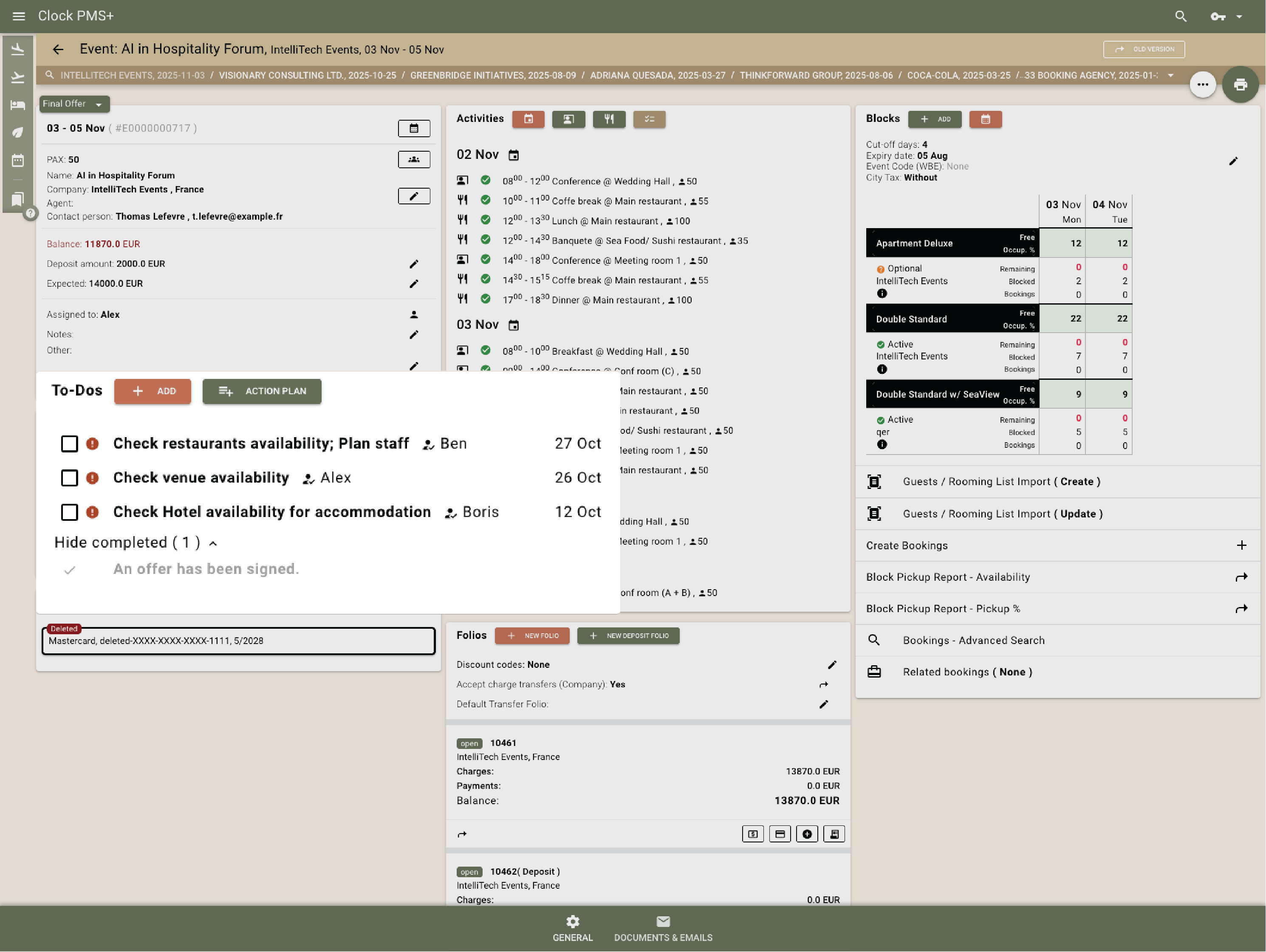Image resolution: width=1266 pixels, height=952 pixels.
Task: Click the cash payment icon on folio 10461
Action: point(753,834)
